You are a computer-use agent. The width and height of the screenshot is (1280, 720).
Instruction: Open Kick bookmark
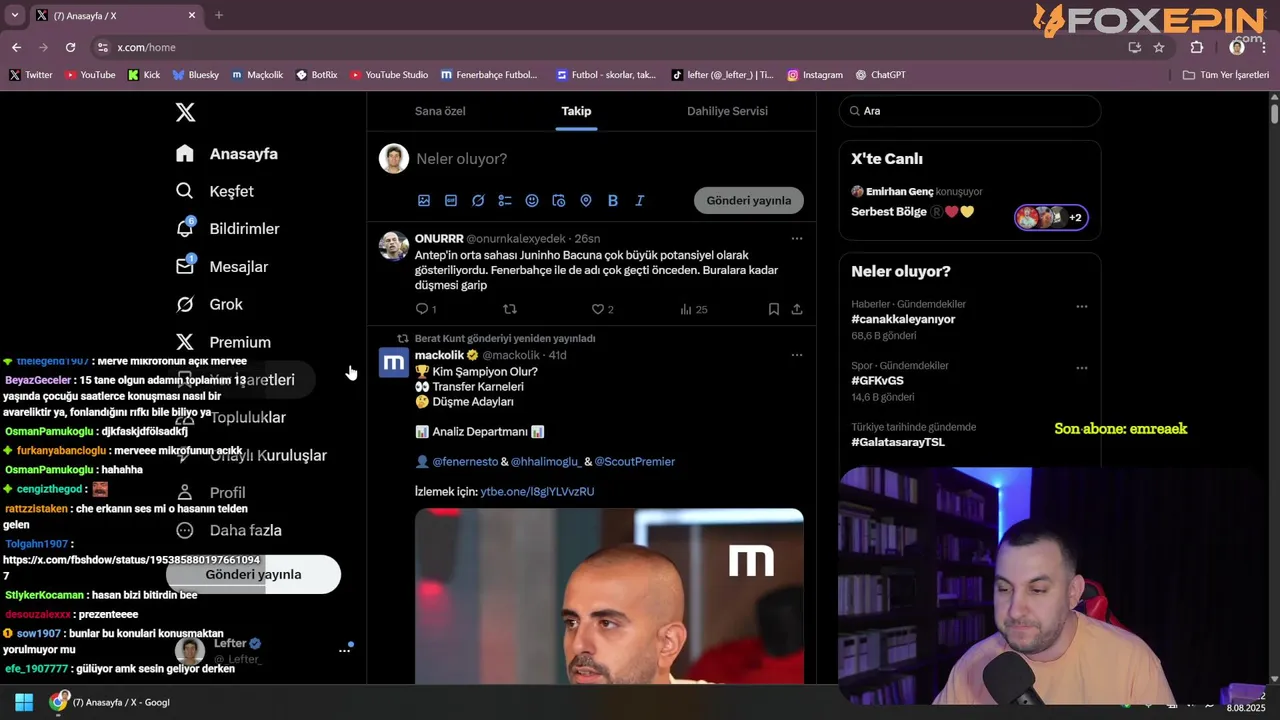point(144,75)
